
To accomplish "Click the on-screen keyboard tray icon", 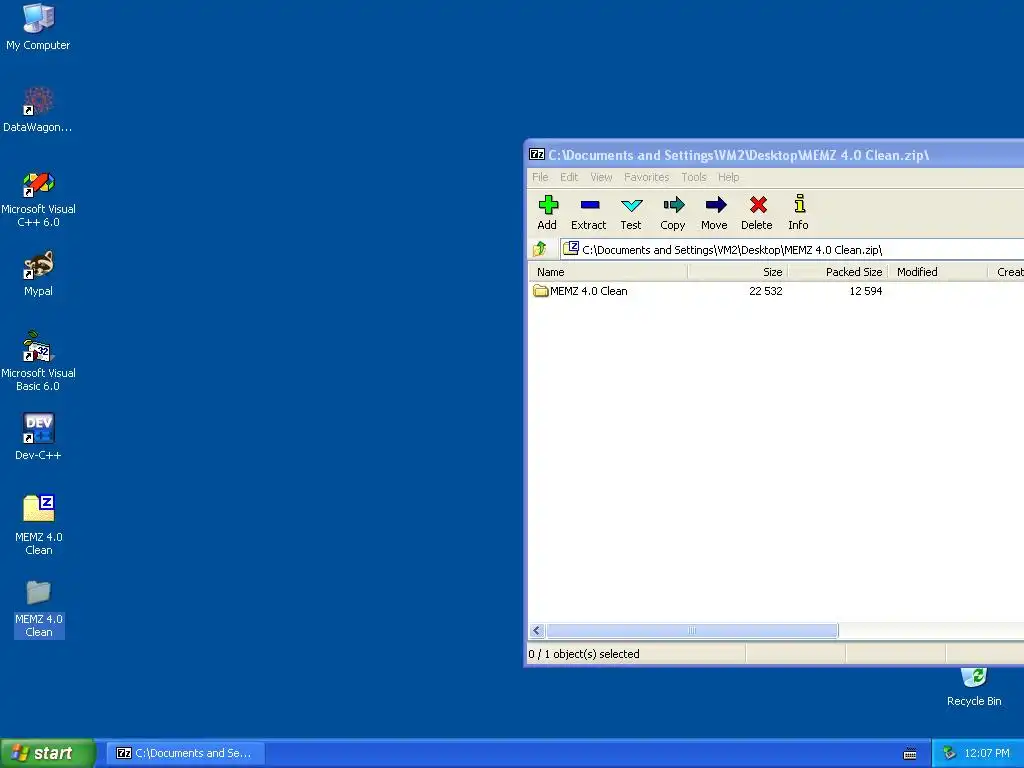I will 910,754.
